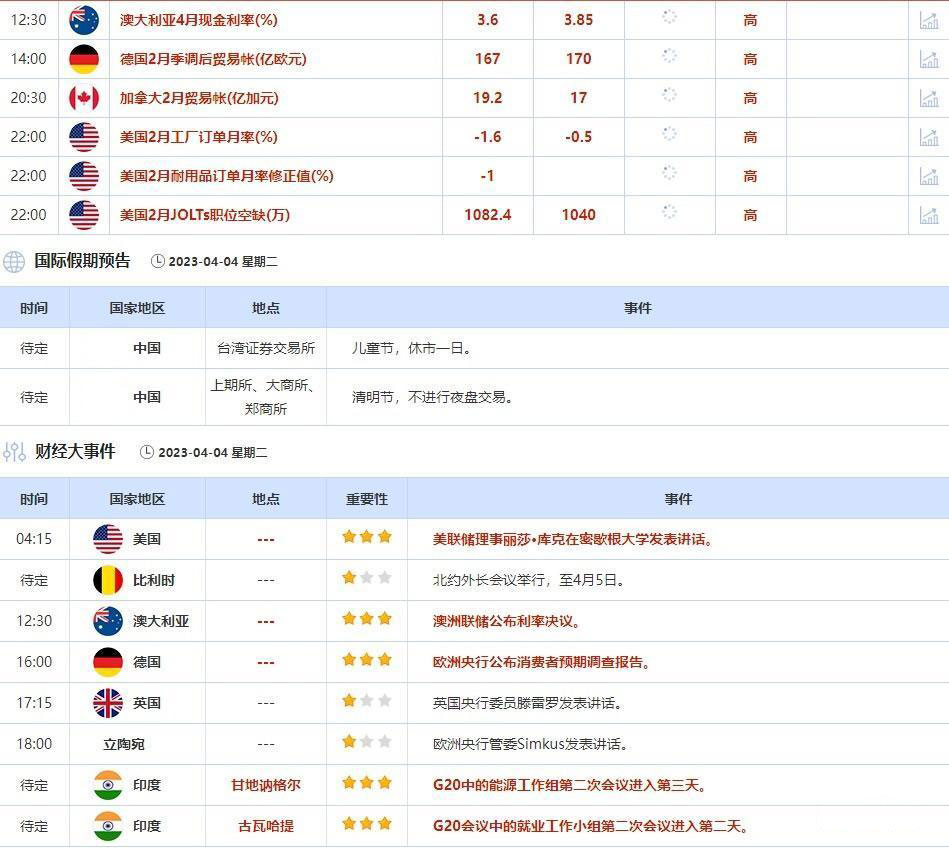Toggle the third star on the Australia rate decision event
Image resolution: width=949 pixels, height=849 pixels.
(x=384, y=619)
